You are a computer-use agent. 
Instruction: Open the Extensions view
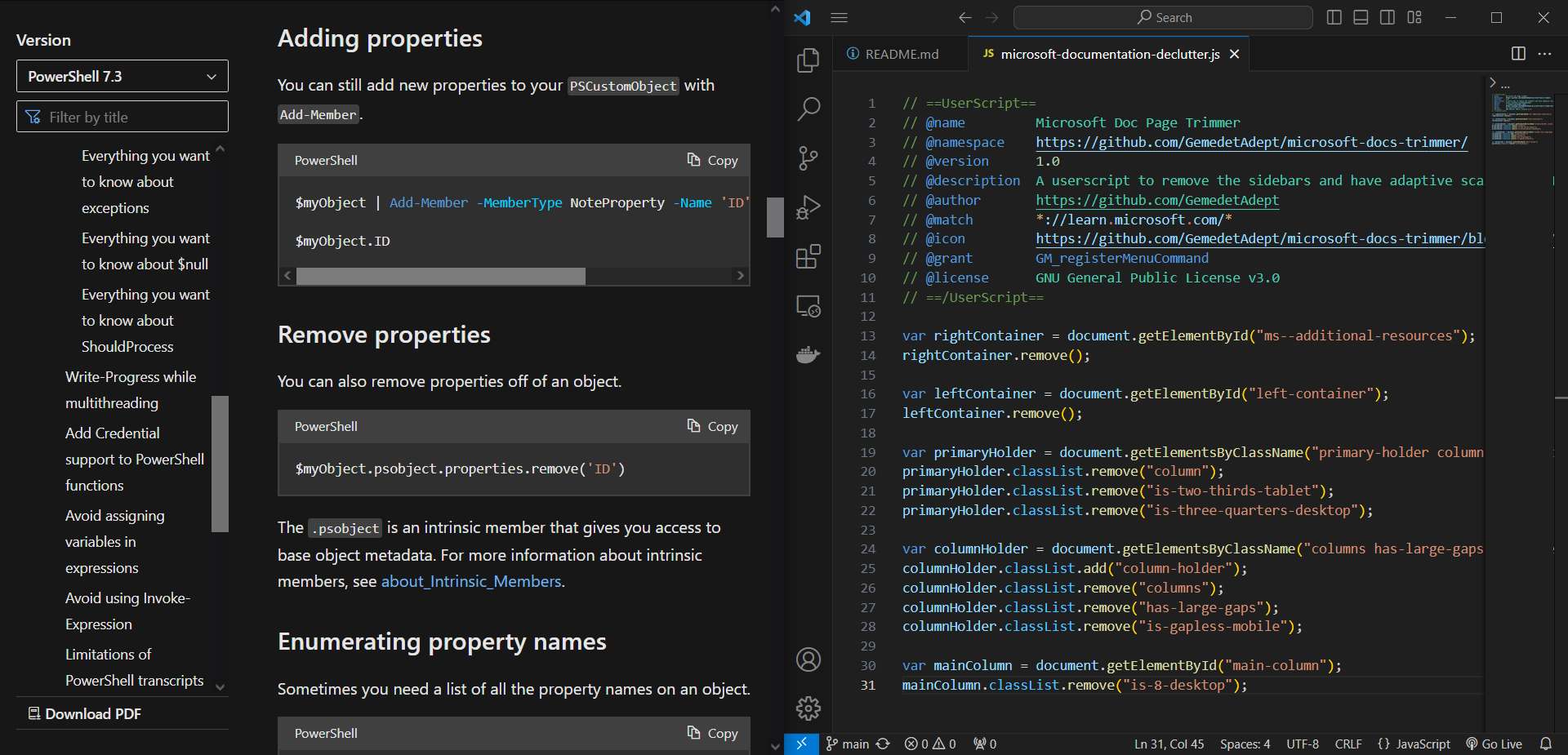808,256
